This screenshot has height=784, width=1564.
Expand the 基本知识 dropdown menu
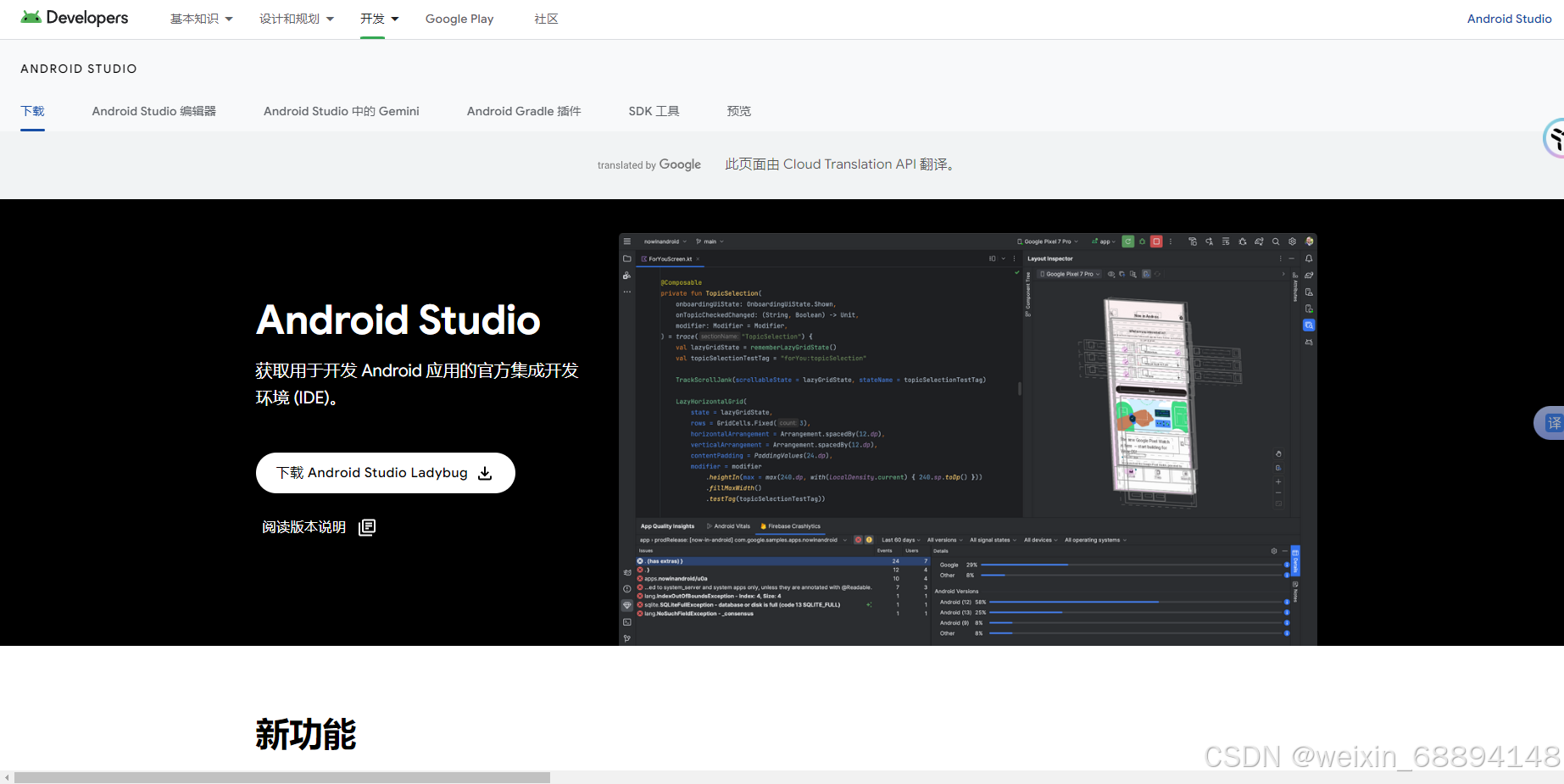click(x=202, y=19)
